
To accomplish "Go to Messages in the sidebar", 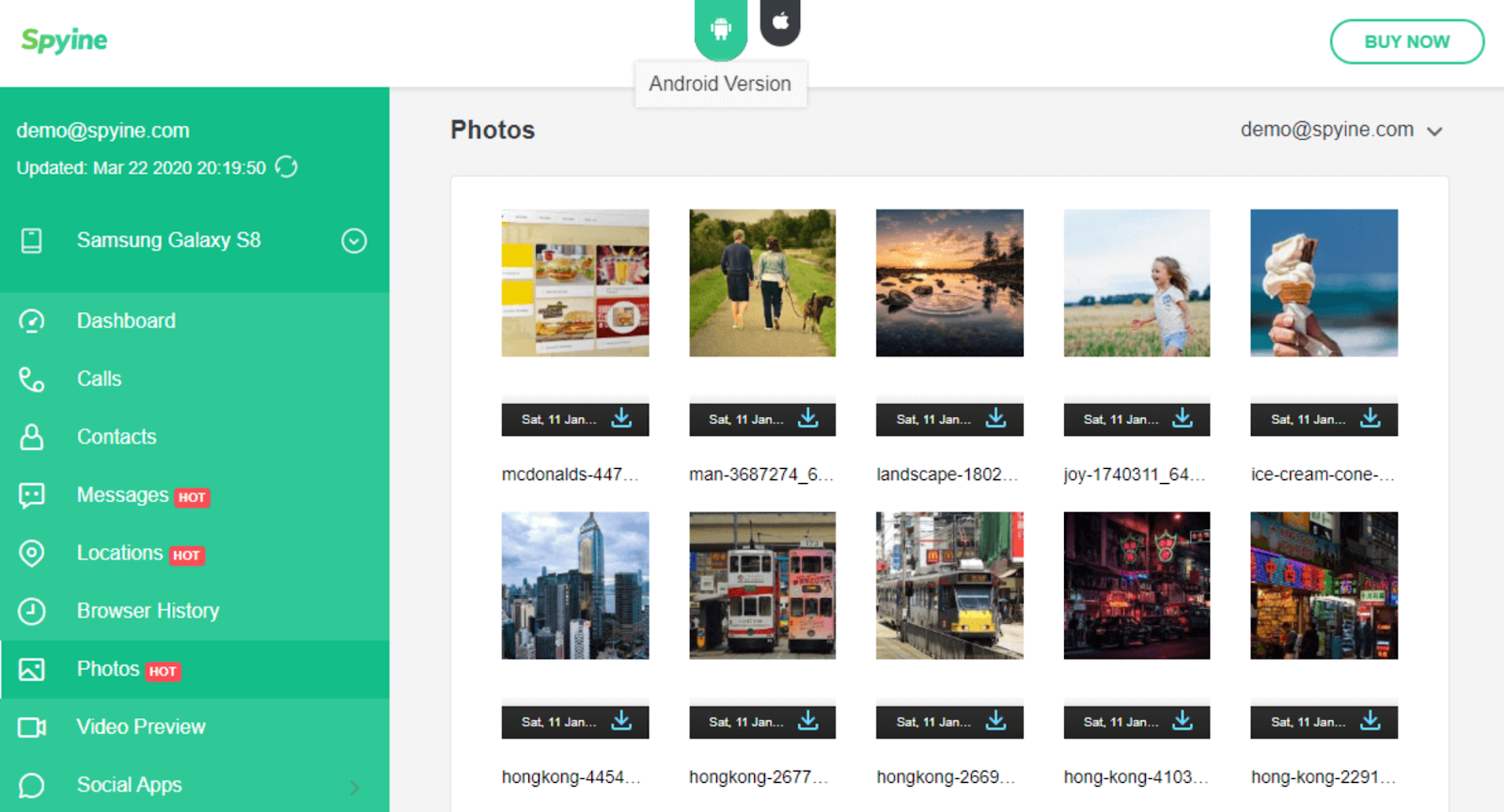I will pos(195,495).
